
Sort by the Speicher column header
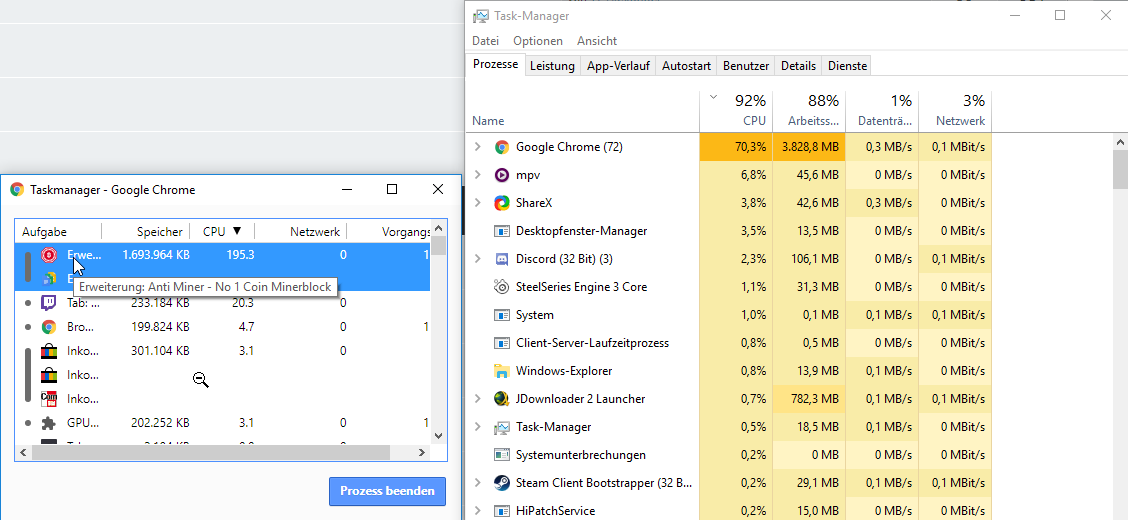click(146, 232)
